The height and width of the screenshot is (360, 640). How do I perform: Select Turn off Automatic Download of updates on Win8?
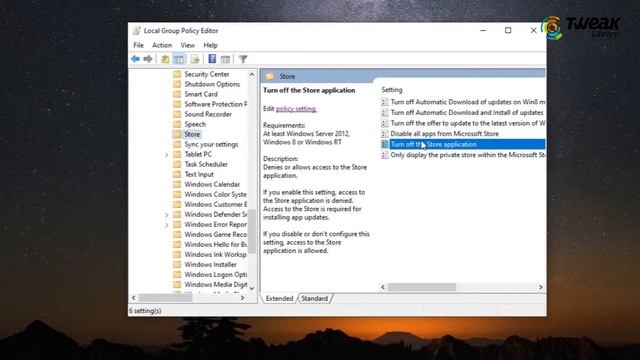click(x=467, y=102)
